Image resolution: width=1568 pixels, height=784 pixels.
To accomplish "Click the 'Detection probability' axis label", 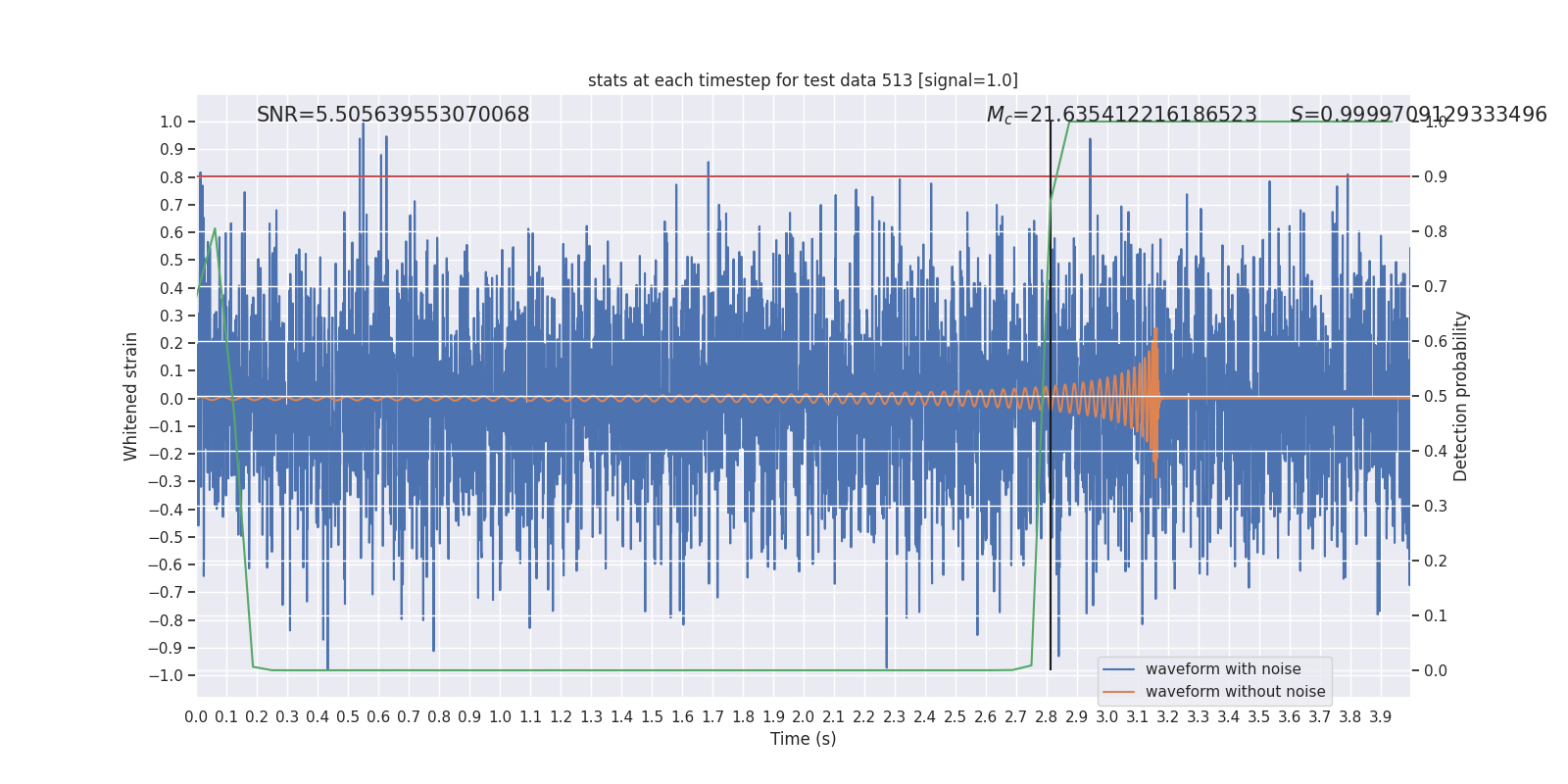I will pyautogui.click(x=1461, y=396).
